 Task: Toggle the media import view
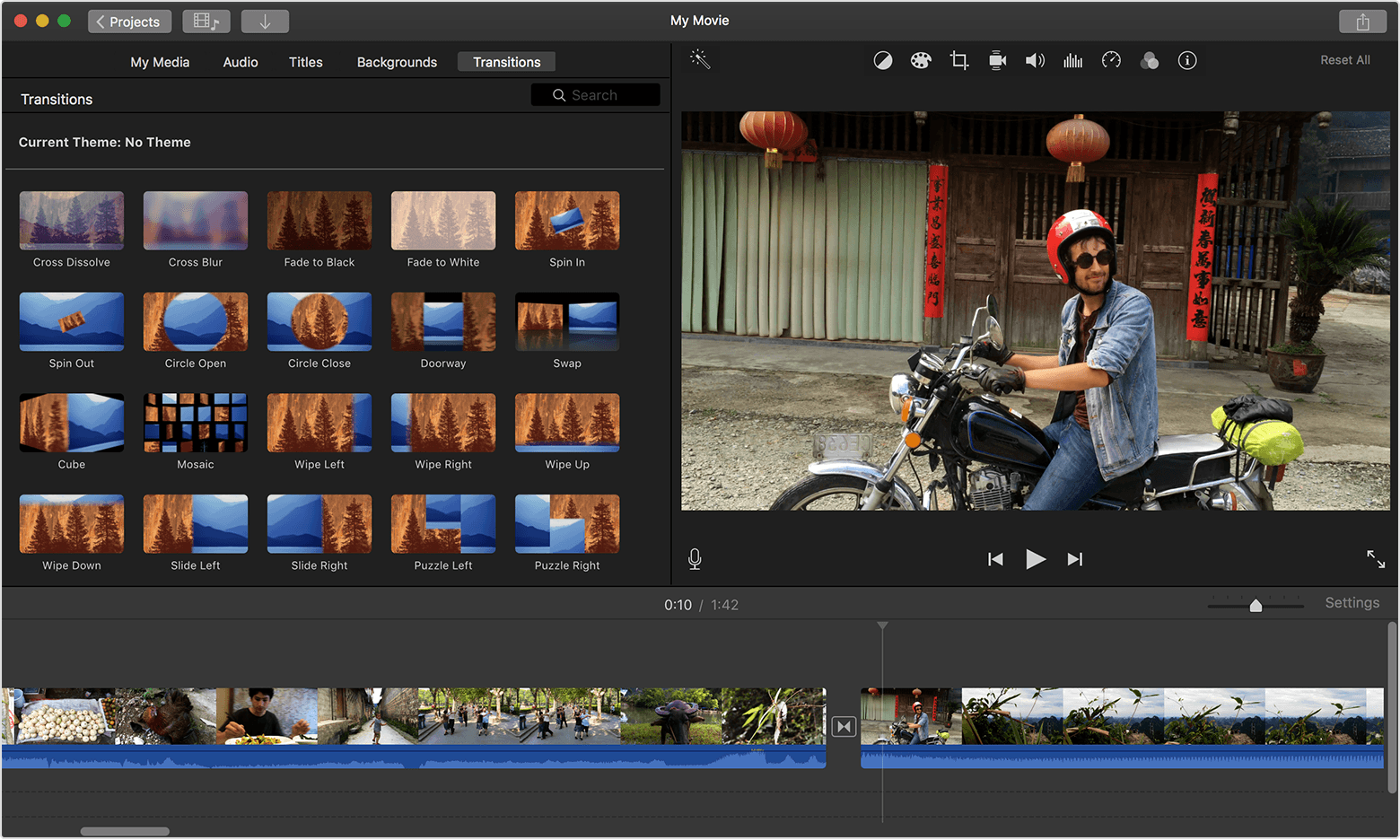click(x=265, y=21)
